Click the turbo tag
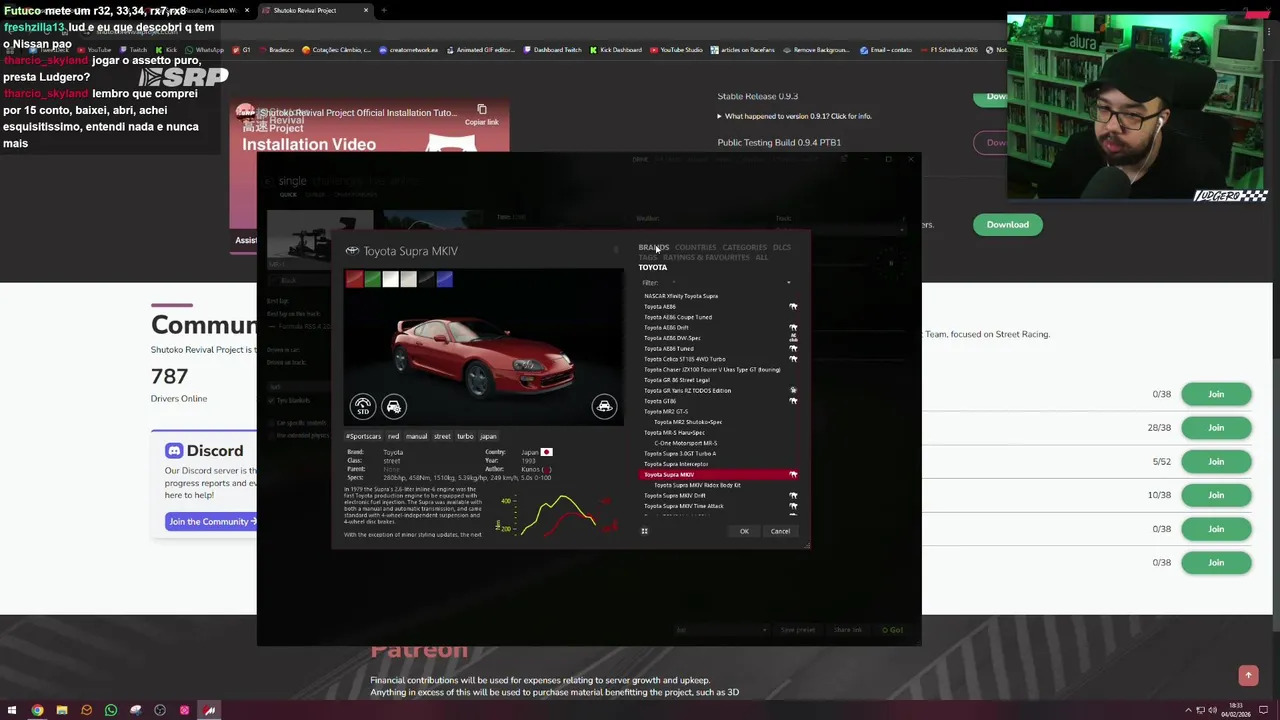 [465, 436]
